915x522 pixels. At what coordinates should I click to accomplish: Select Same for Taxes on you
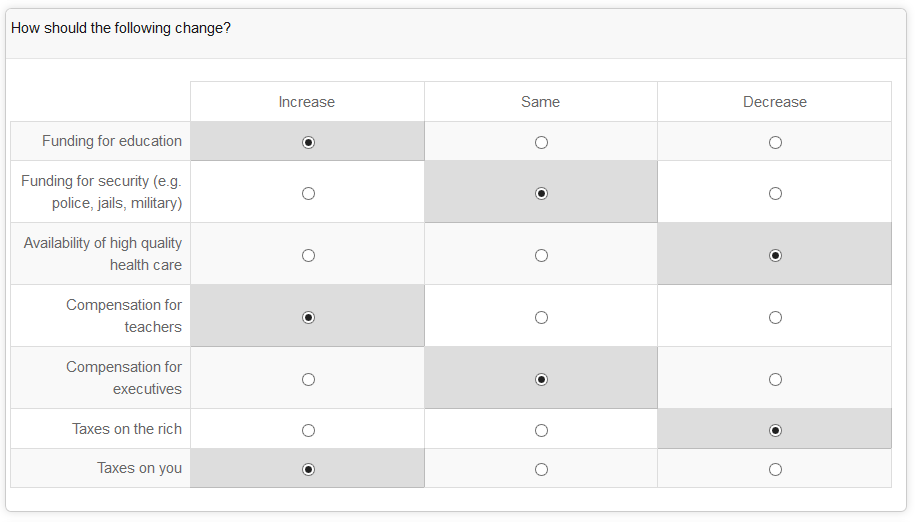[x=541, y=469]
